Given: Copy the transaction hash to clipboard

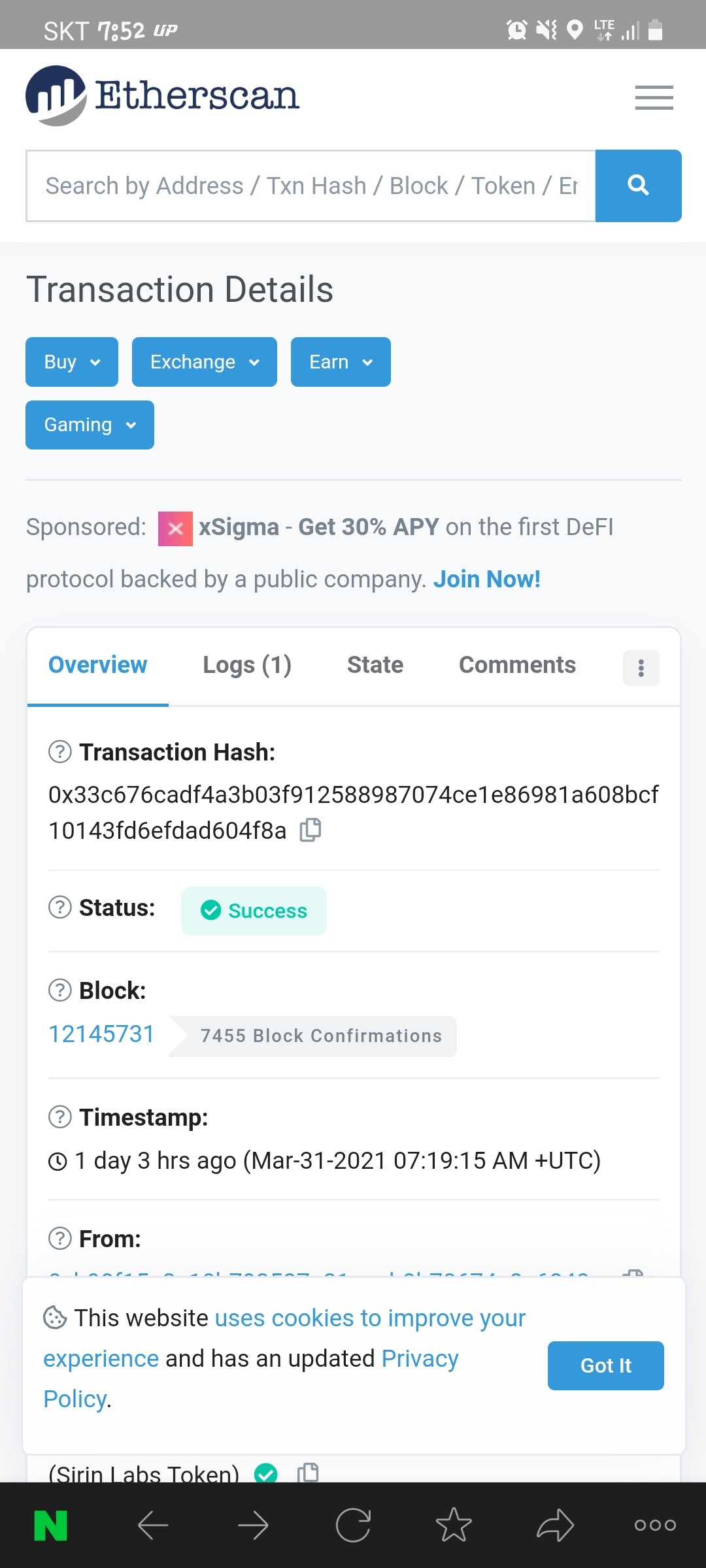Looking at the screenshot, I should 311,830.
